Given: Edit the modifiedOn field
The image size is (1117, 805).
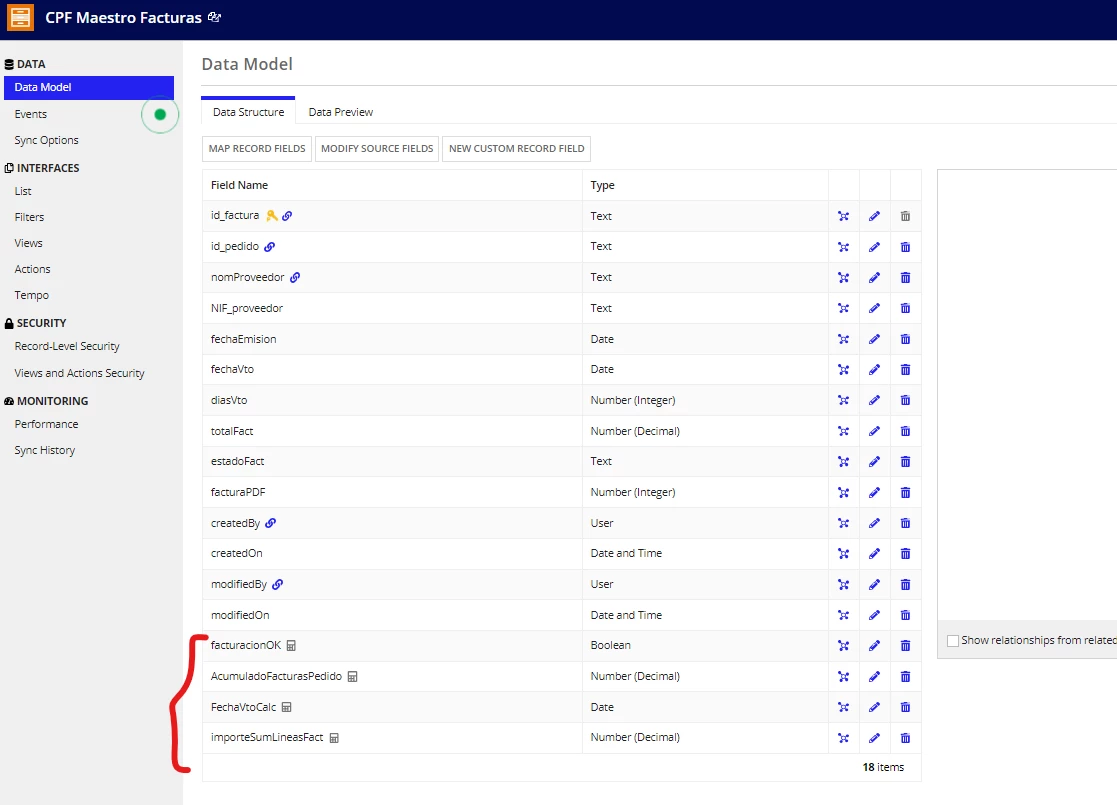Looking at the screenshot, I should [874, 615].
